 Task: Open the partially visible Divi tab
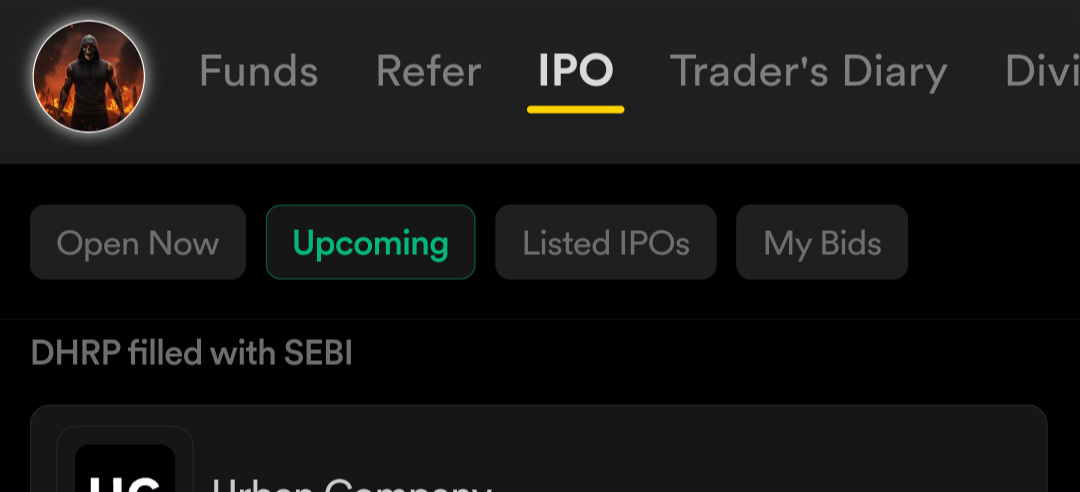click(1042, 71)
